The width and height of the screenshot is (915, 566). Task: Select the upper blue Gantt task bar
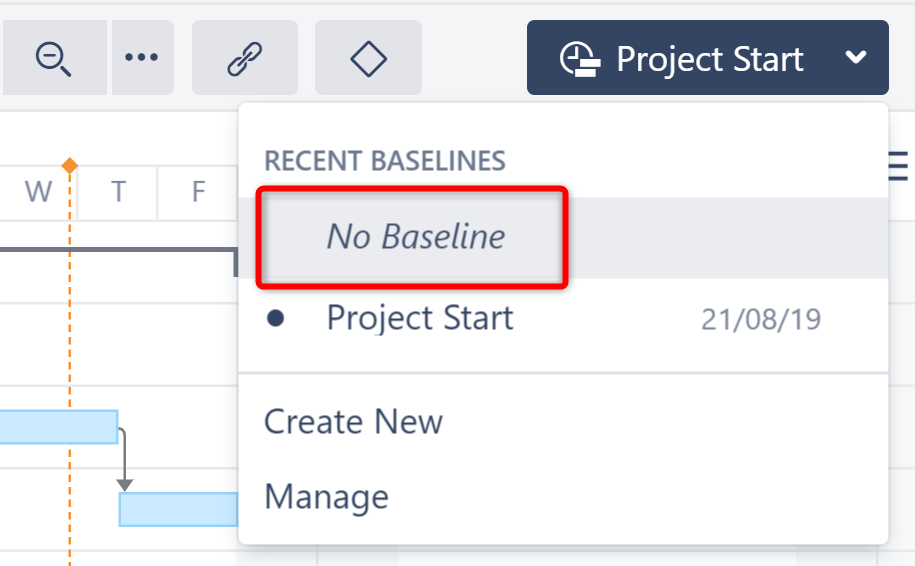click(x=58, y=427)
